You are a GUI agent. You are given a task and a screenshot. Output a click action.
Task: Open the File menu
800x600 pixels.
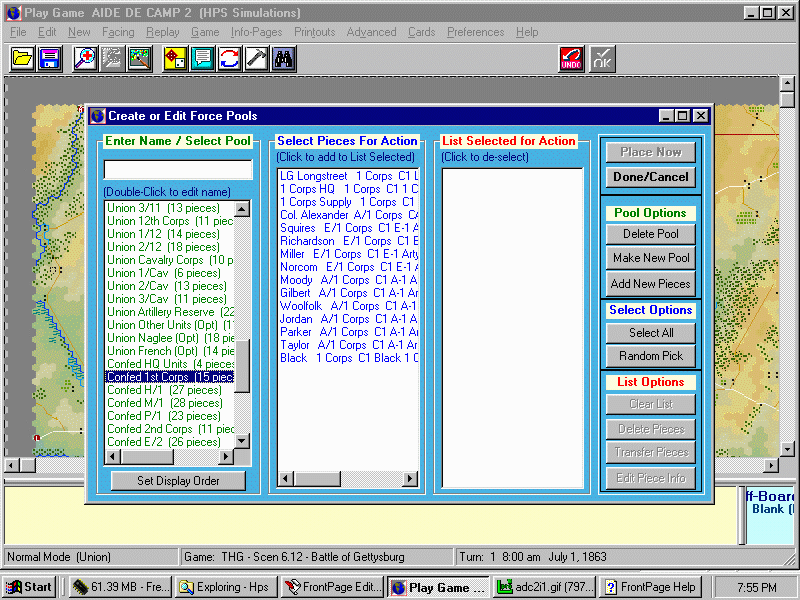coord(18,32)
